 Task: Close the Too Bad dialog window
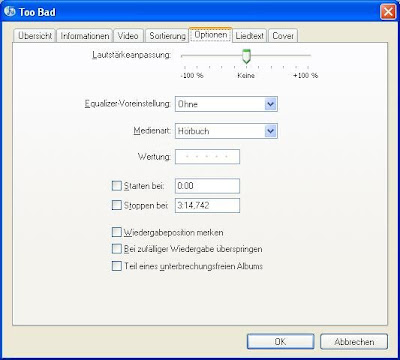pyautogui.click(x=388, y=12)
